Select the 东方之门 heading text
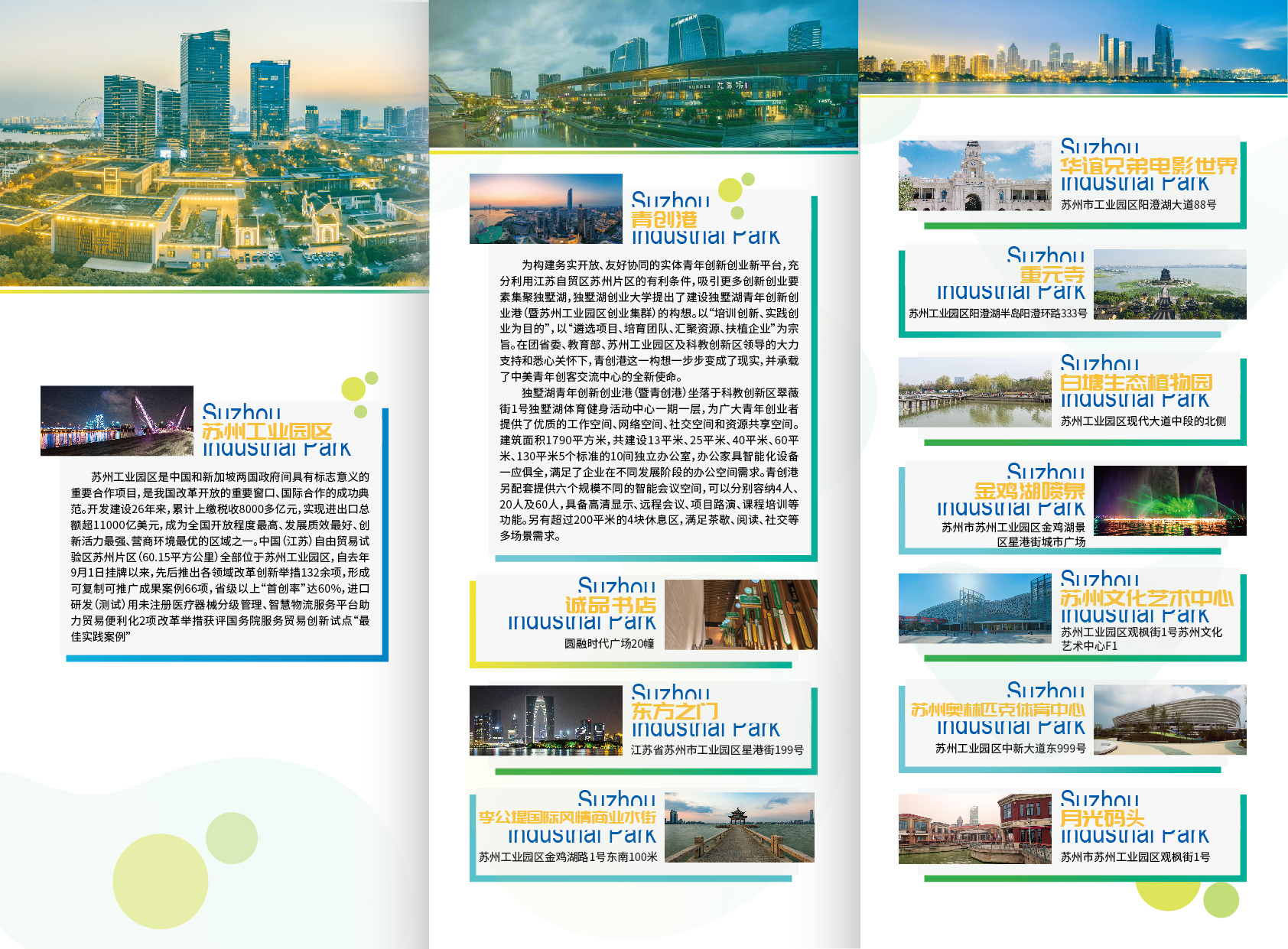 pos(674,711)
